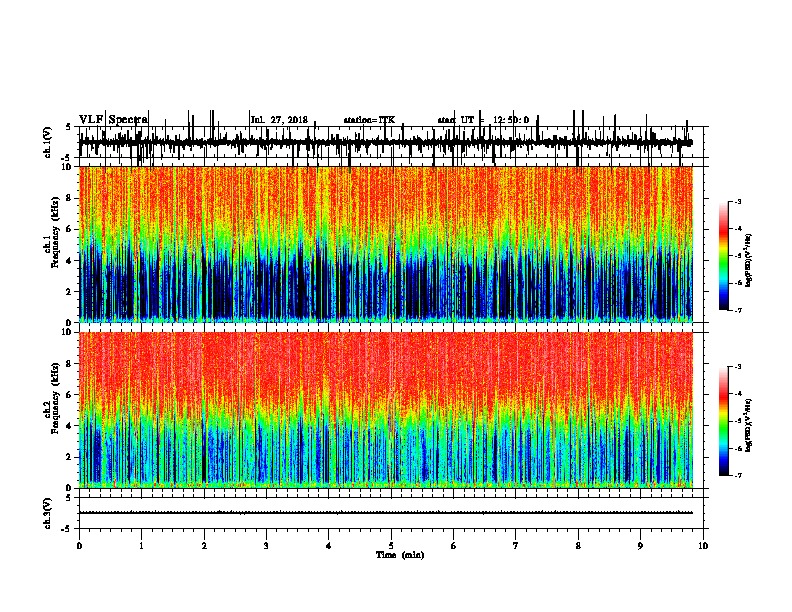Click inside the ch.1 spectrogram plot

point(386,244)
